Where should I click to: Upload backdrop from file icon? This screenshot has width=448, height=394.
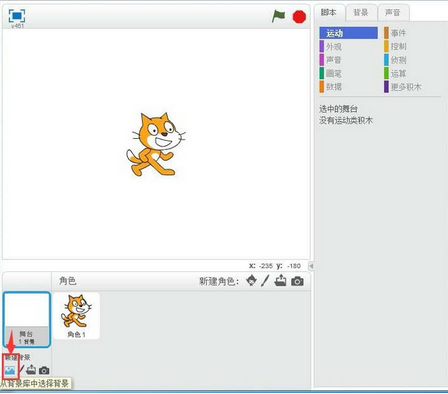point(31,370)
